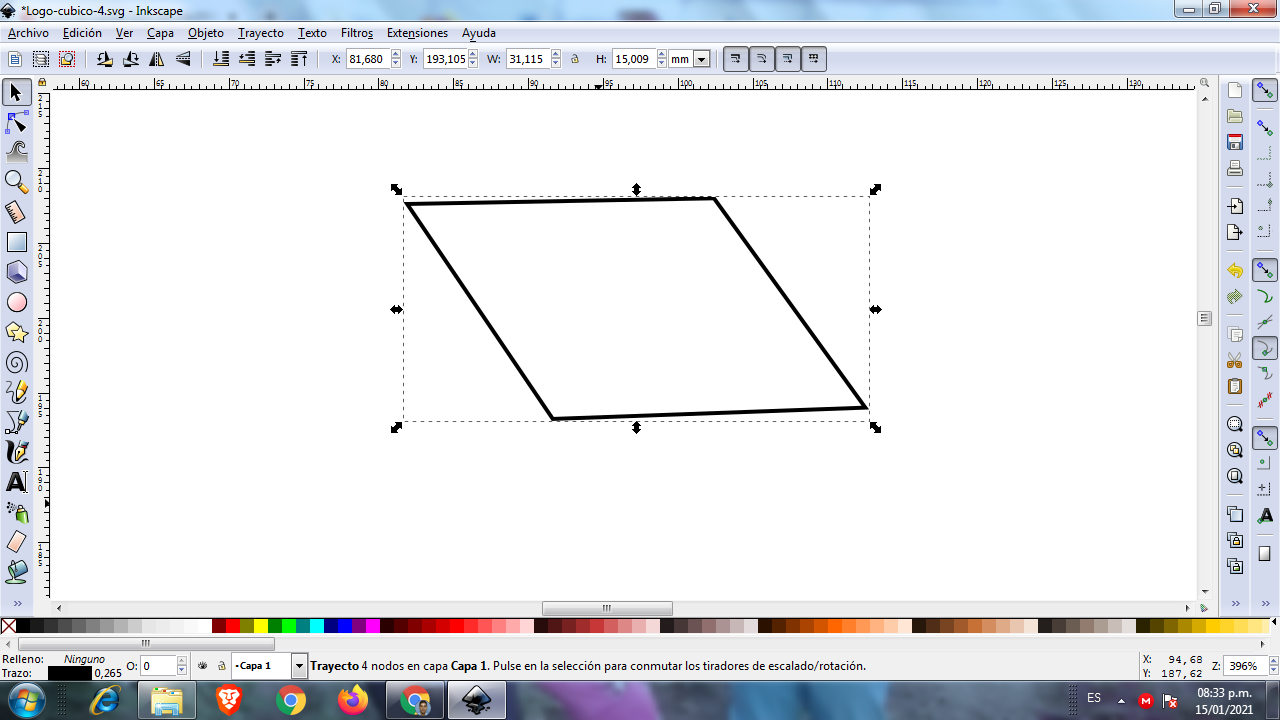
Task: Toggle width-height ratio lock
Action: tap(575, 59)
